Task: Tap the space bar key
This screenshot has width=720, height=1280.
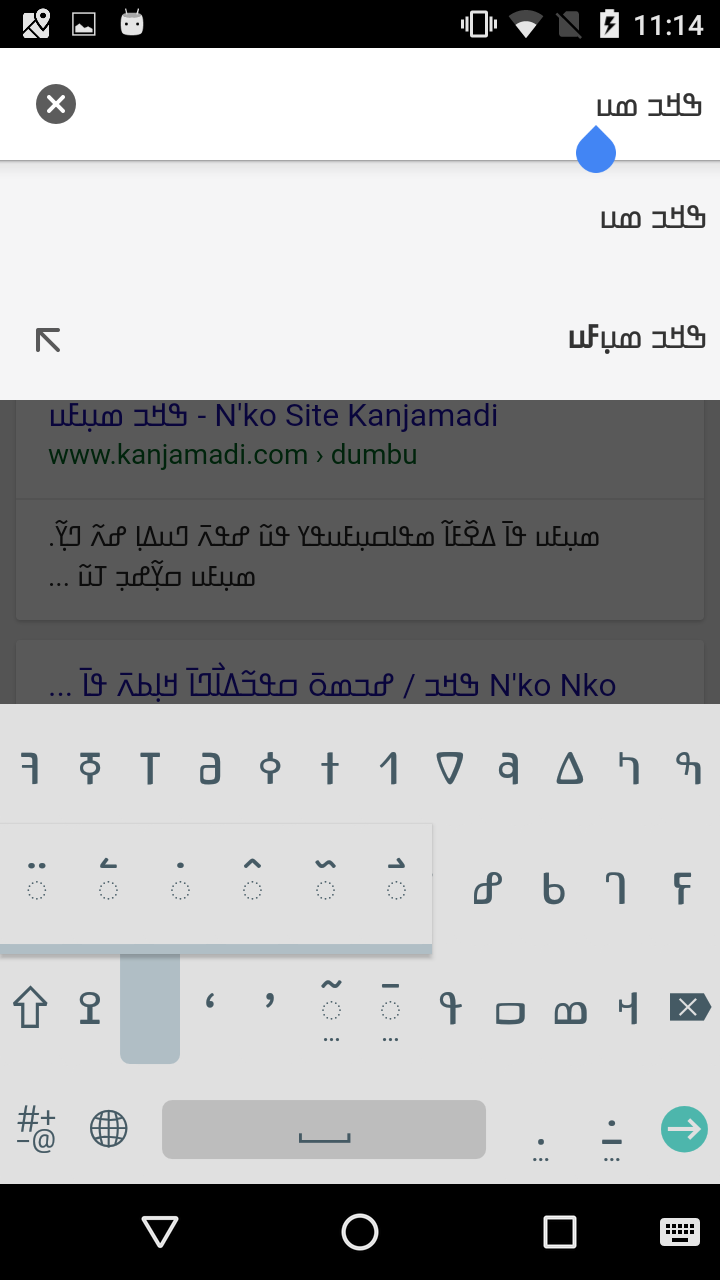Action: (324, 1130)
